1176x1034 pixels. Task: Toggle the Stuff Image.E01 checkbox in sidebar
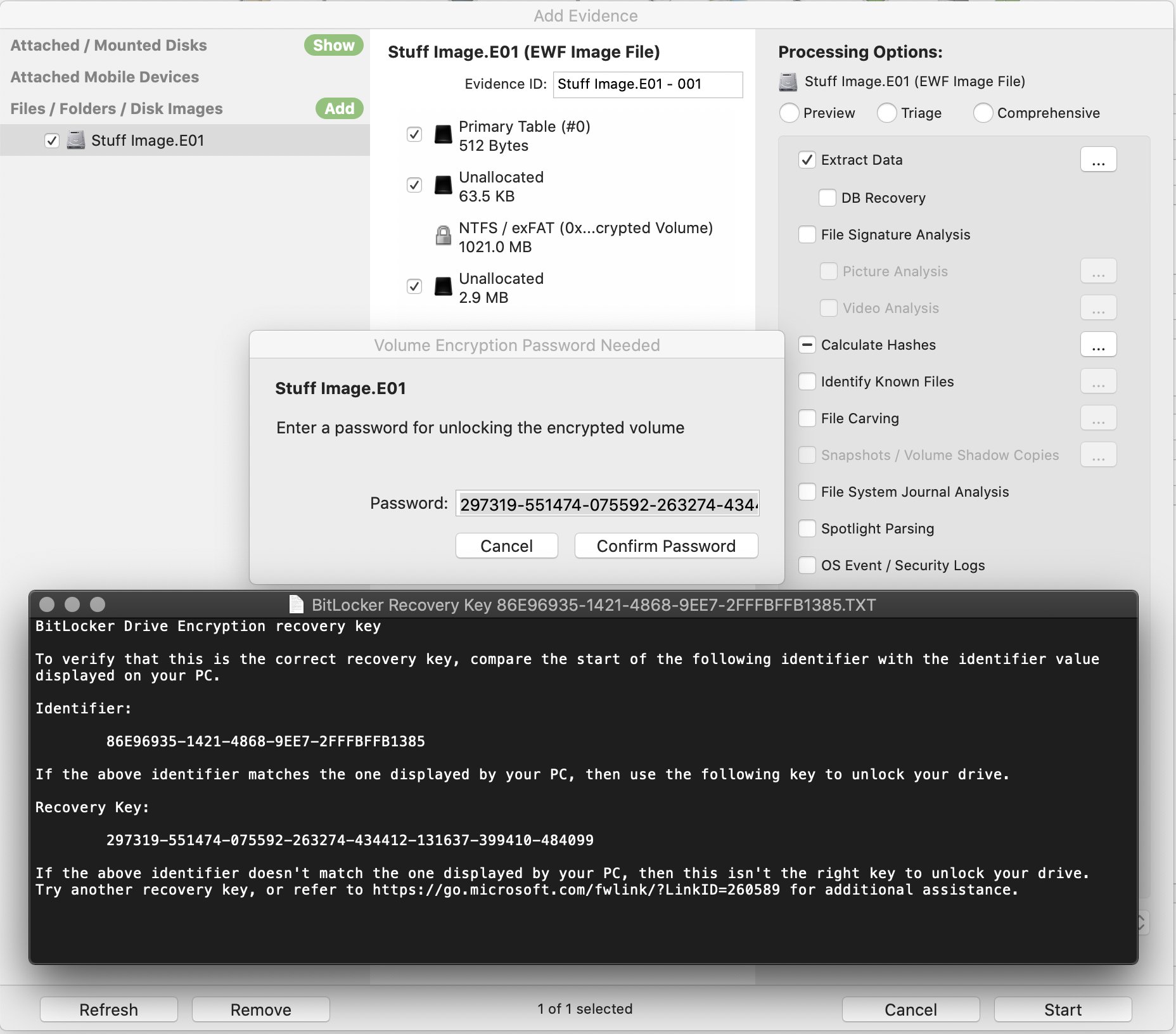[x=52, y=141]
